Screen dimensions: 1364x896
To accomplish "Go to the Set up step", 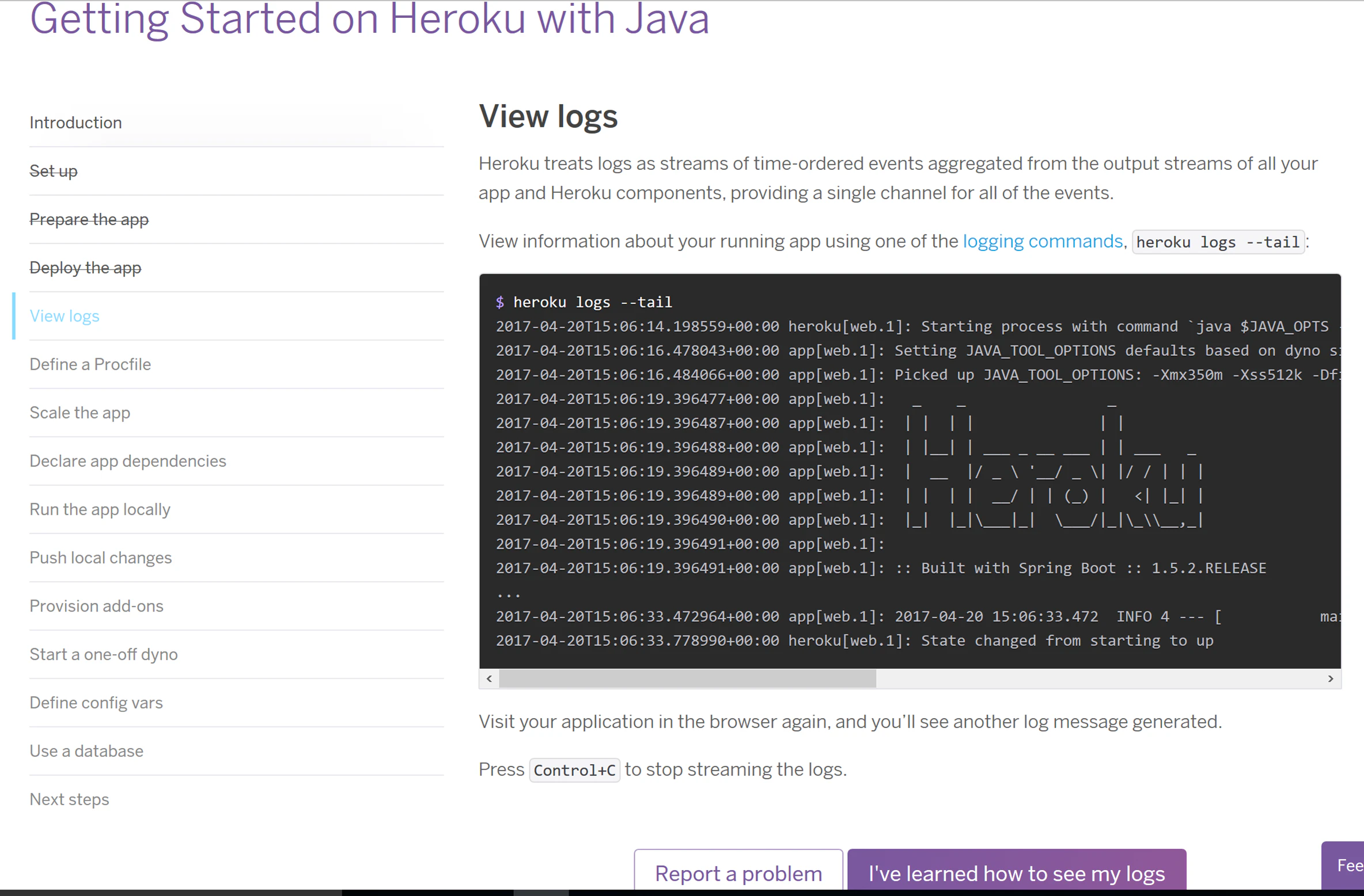I will 54,171.
